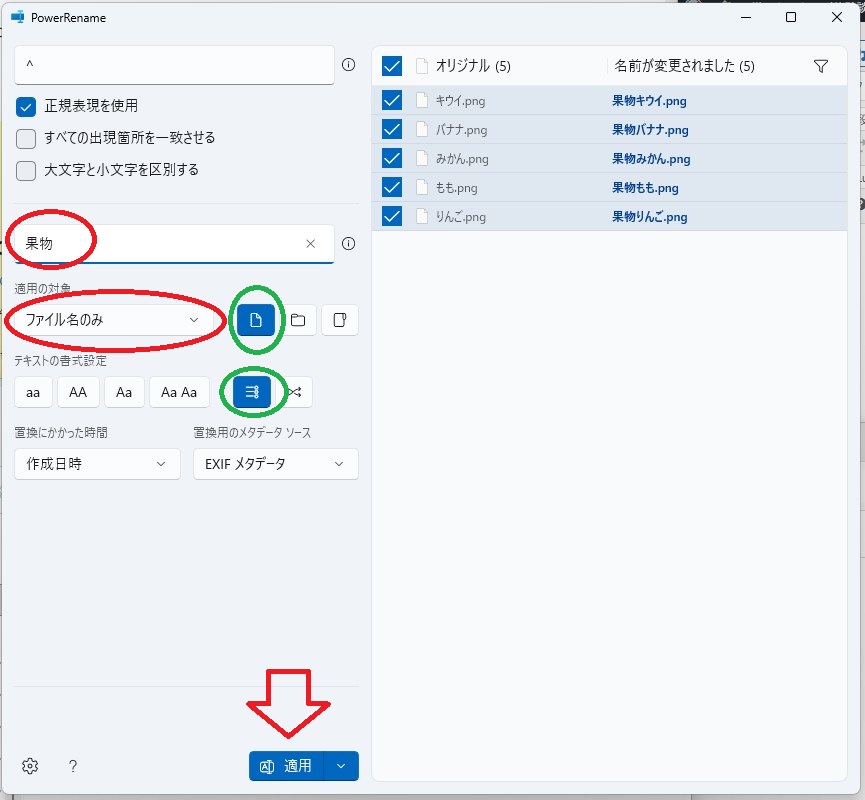The width and height of the screenshot is (865, 800).
Task: Open help with the question mark icon
Action: pos(73,766)
